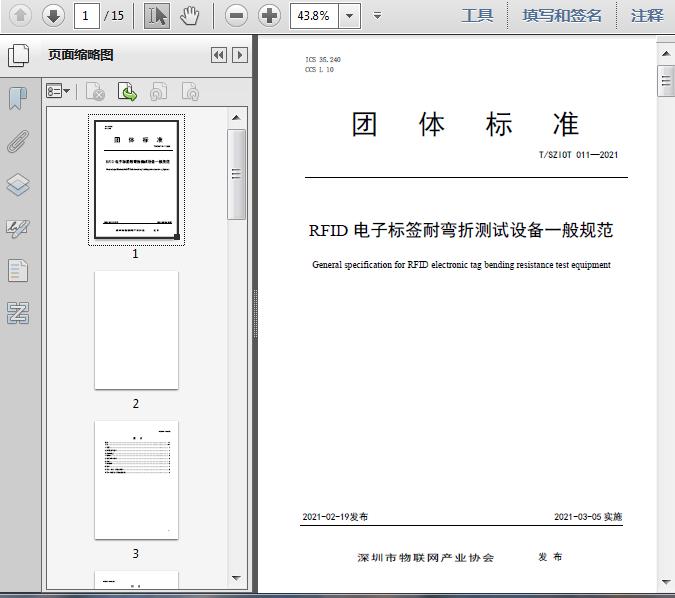Click the / 15 total pages label
This screenshot has height=598, width=675.
(x=114, y=16)
